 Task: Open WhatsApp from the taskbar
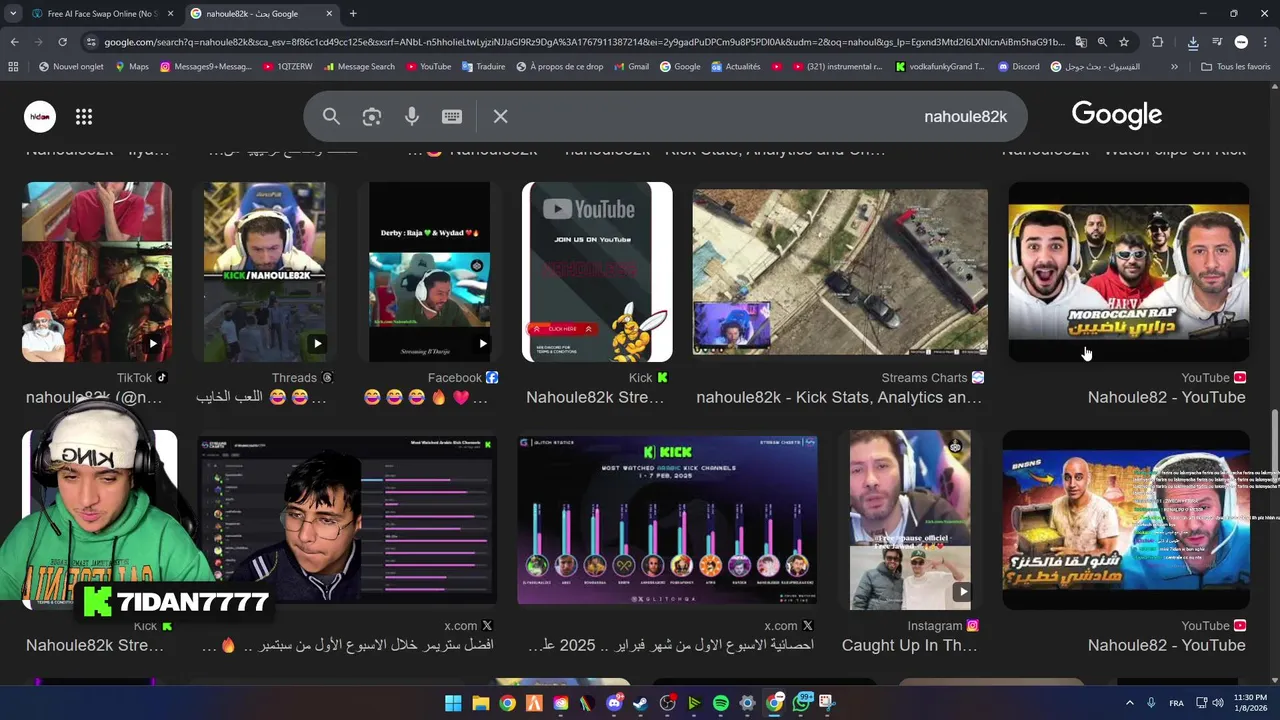(801, 703)
